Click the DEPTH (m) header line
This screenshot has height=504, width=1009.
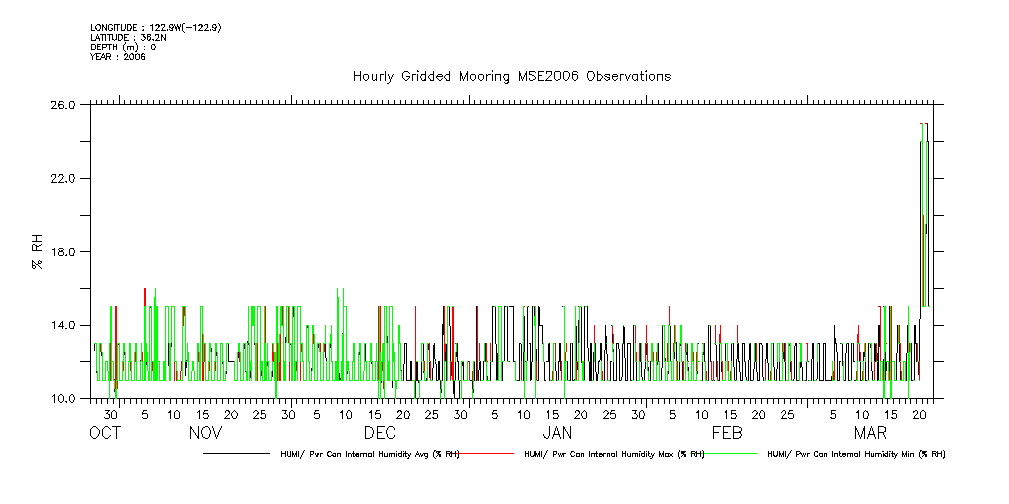(123, 47)
